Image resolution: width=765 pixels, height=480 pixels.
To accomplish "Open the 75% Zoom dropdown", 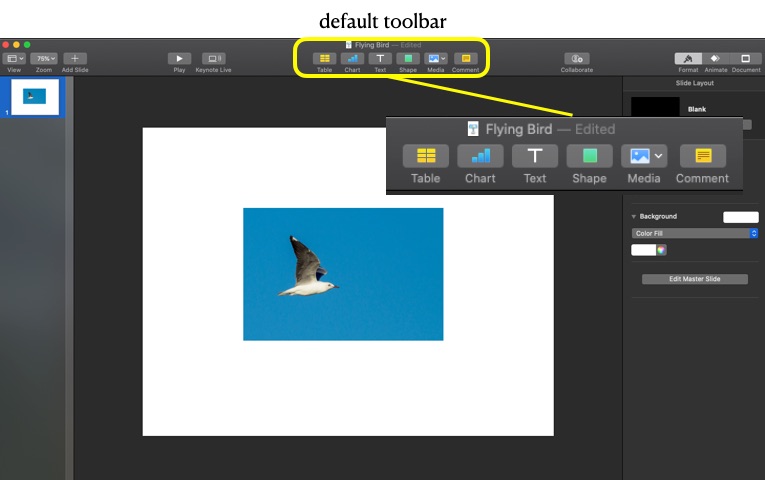I will click(44, 59).
